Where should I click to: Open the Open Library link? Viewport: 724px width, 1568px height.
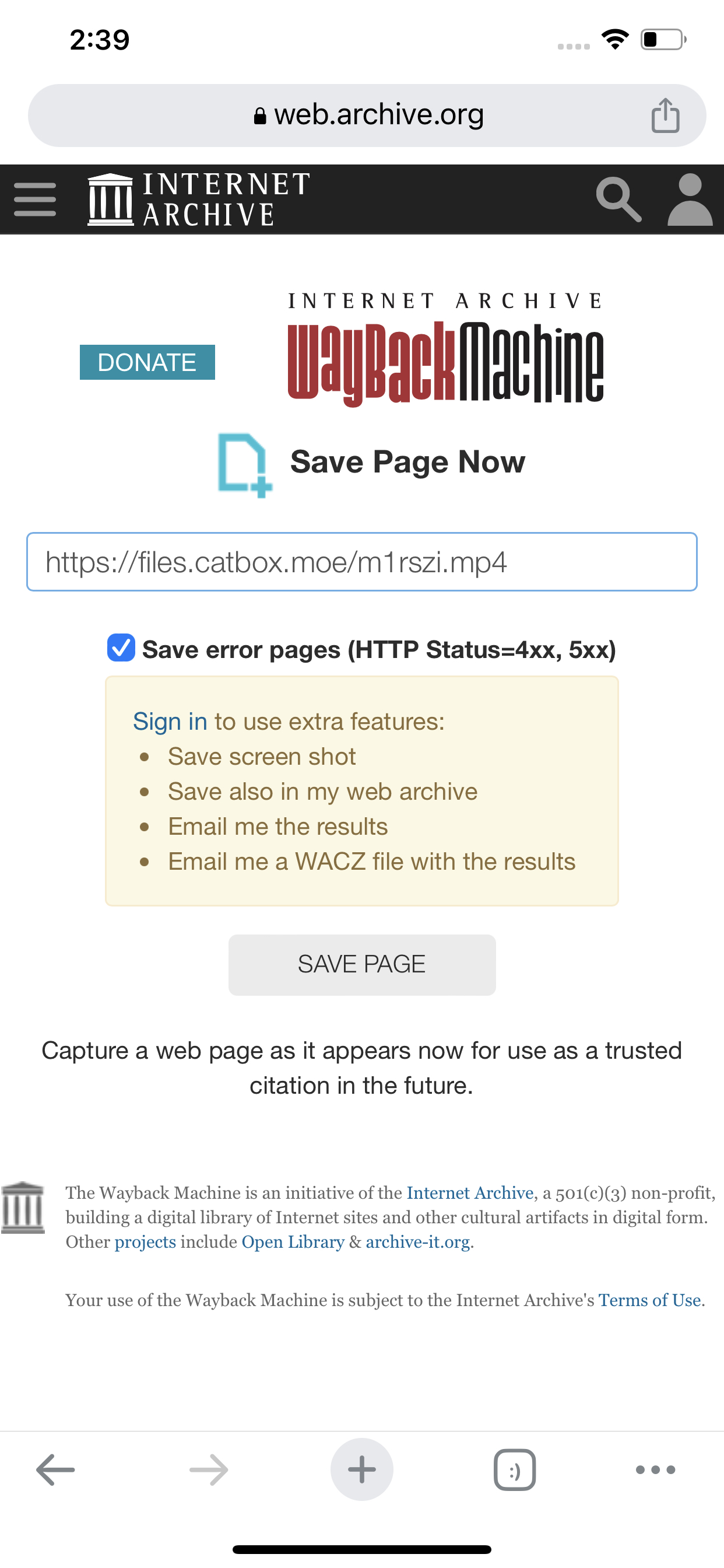coord(293,1242)
